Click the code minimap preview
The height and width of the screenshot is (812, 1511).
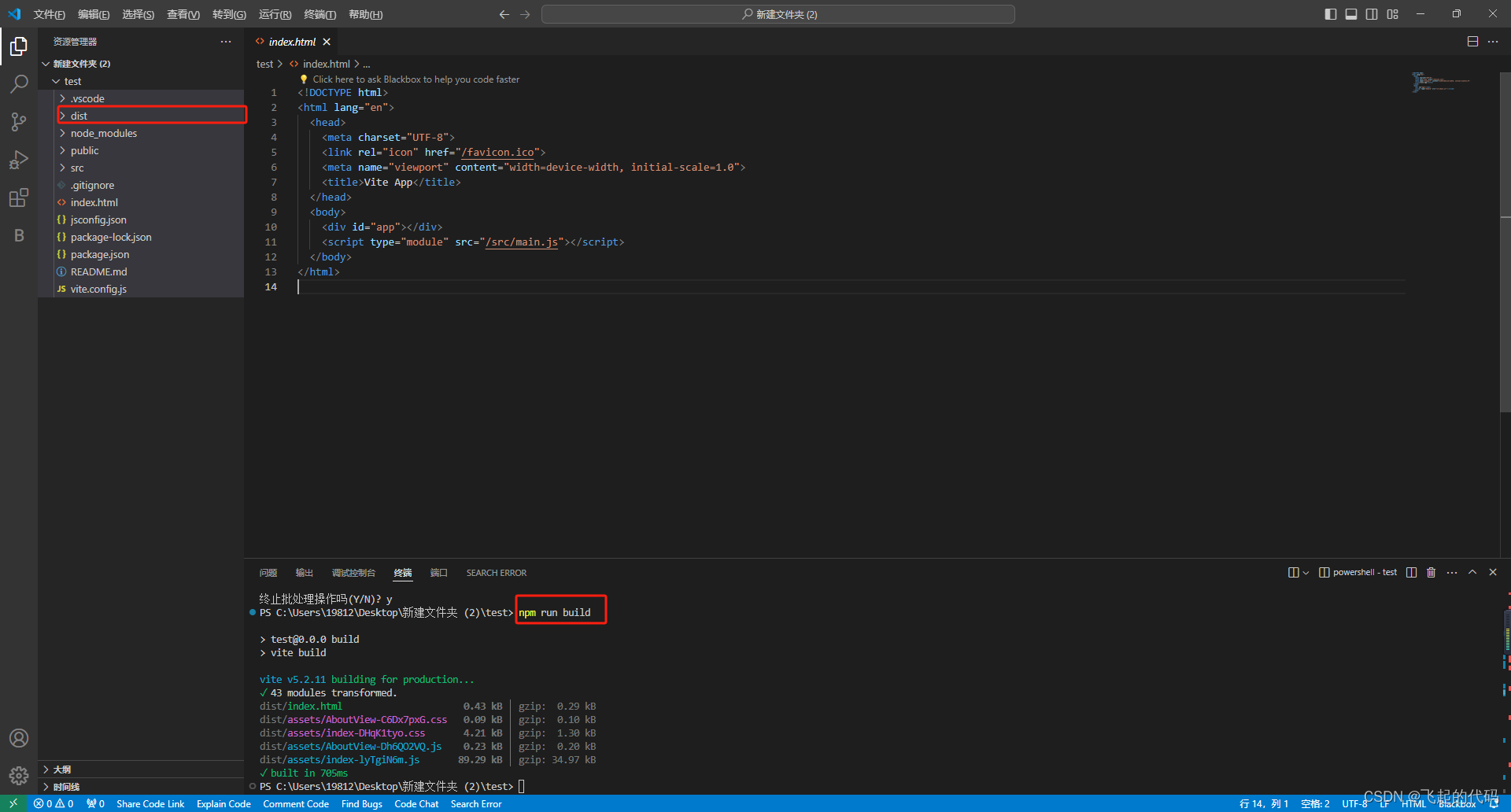click(x=1441, y=82)
